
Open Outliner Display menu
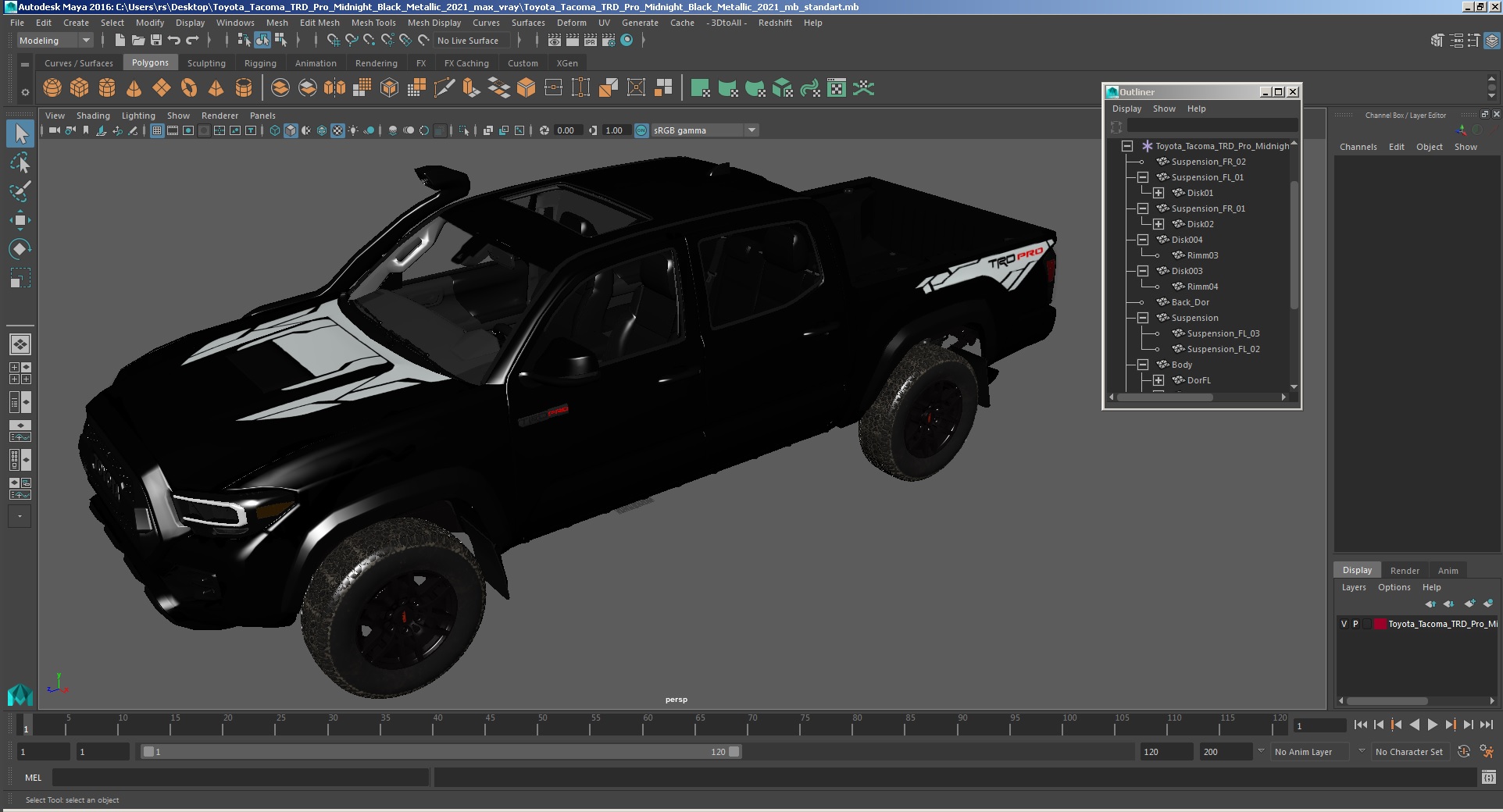tap(1126, 109)
